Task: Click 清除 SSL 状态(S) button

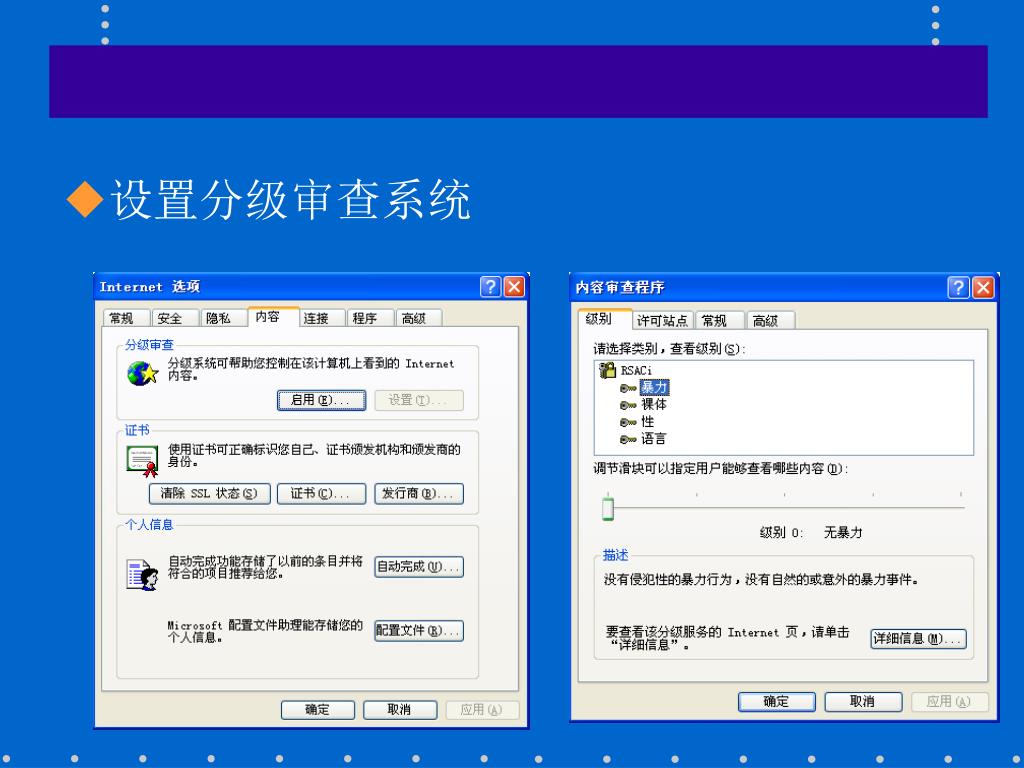Action: pos(210,494)
